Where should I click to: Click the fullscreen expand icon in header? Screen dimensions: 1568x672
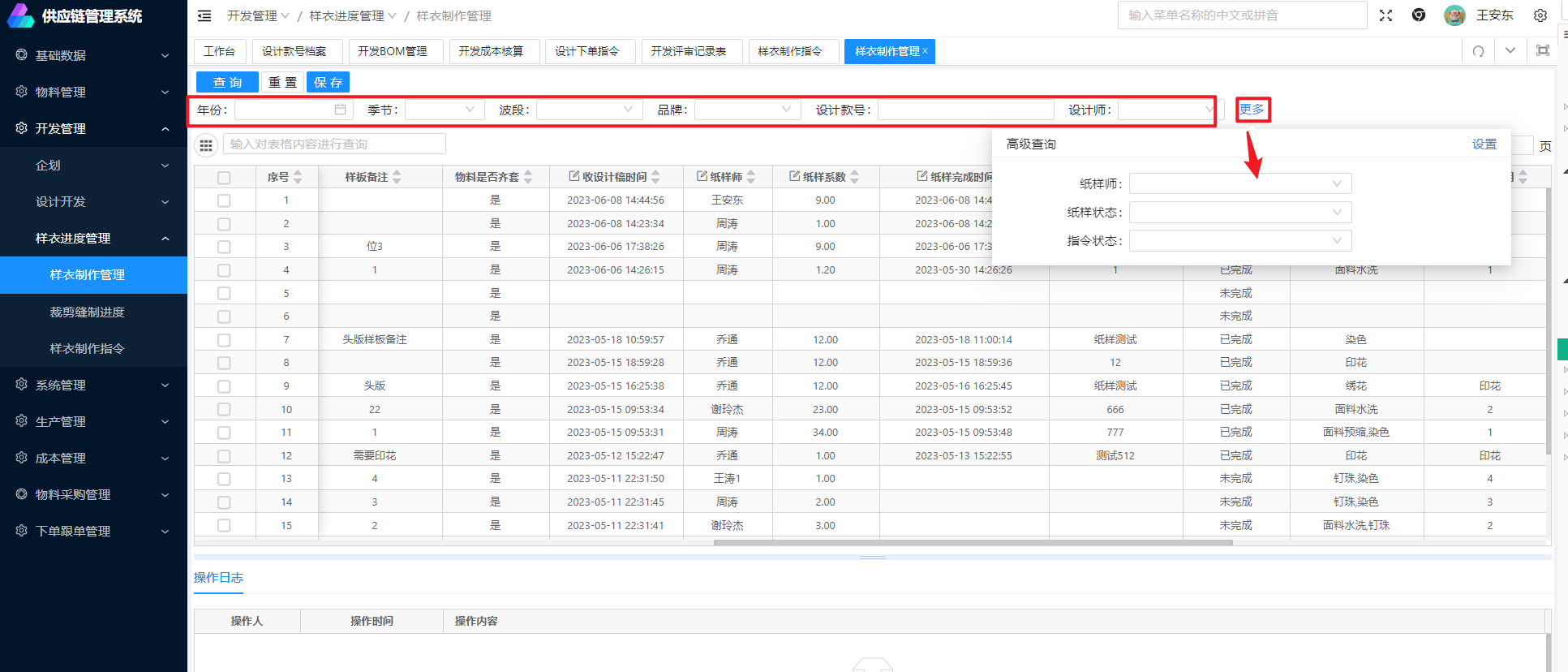(1385, 15)
